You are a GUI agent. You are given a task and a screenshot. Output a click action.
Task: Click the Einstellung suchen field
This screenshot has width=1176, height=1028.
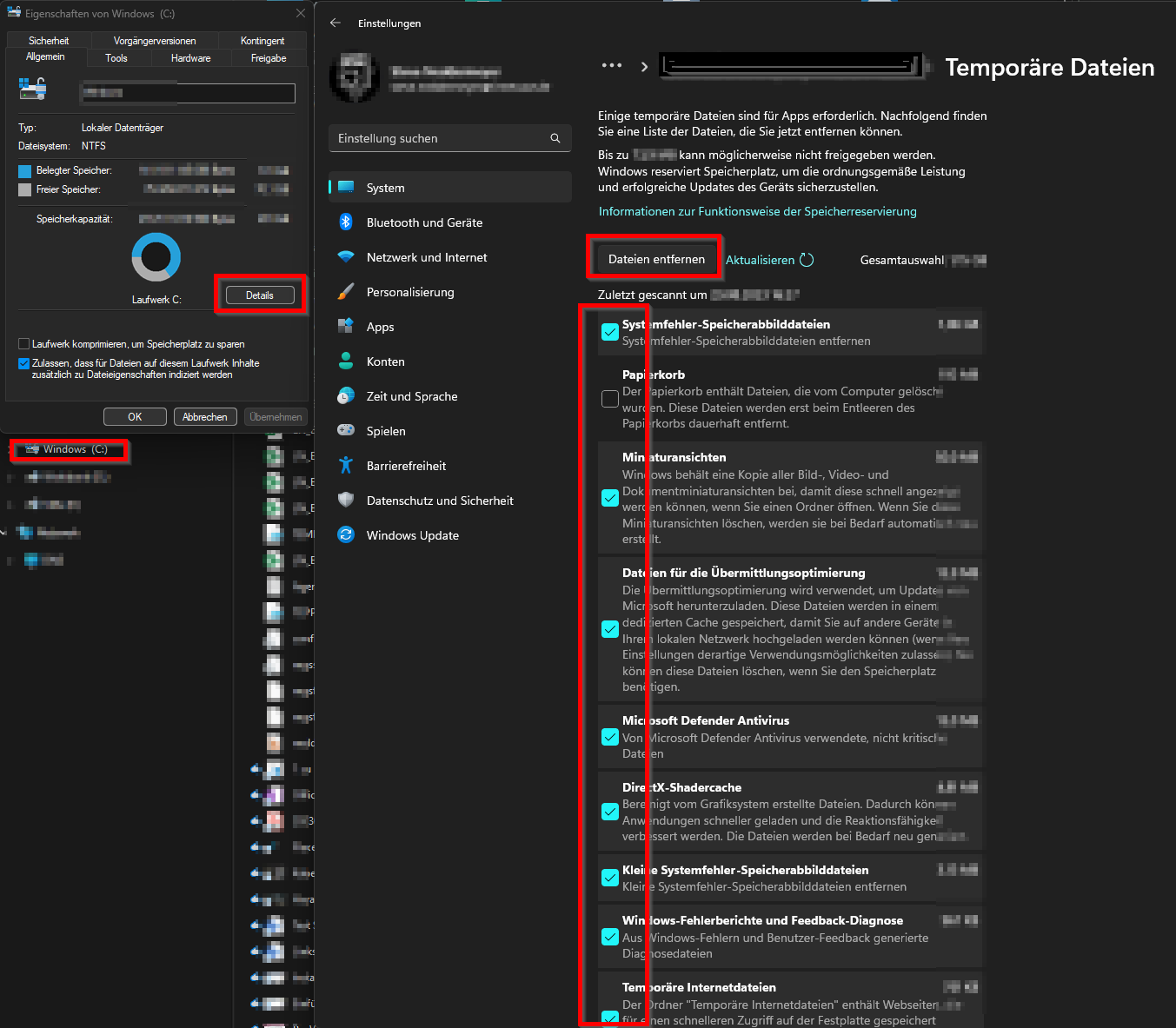[449, 138]
